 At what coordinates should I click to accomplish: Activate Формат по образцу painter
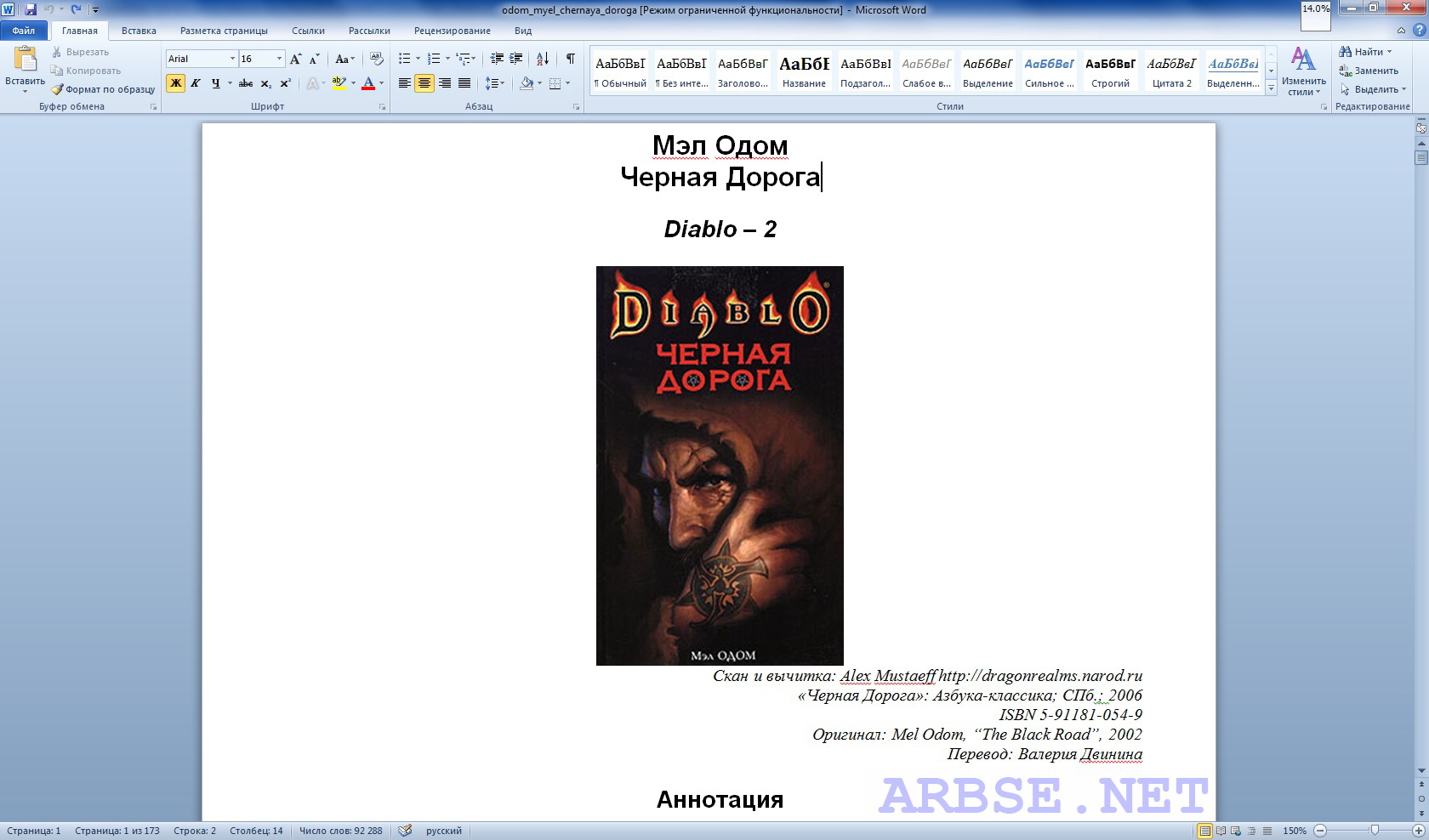pos(103,89)
